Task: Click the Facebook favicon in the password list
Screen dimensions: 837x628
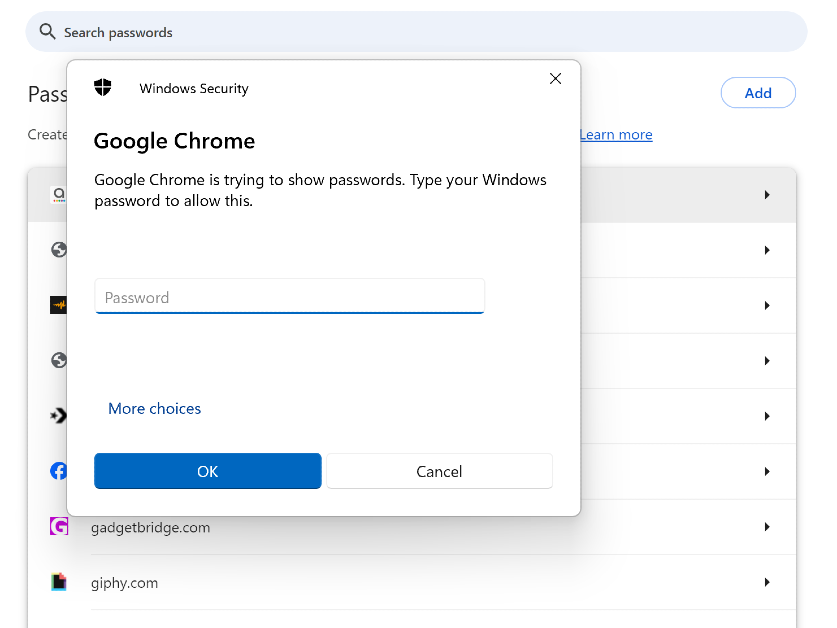Action: tap(59, 471)
